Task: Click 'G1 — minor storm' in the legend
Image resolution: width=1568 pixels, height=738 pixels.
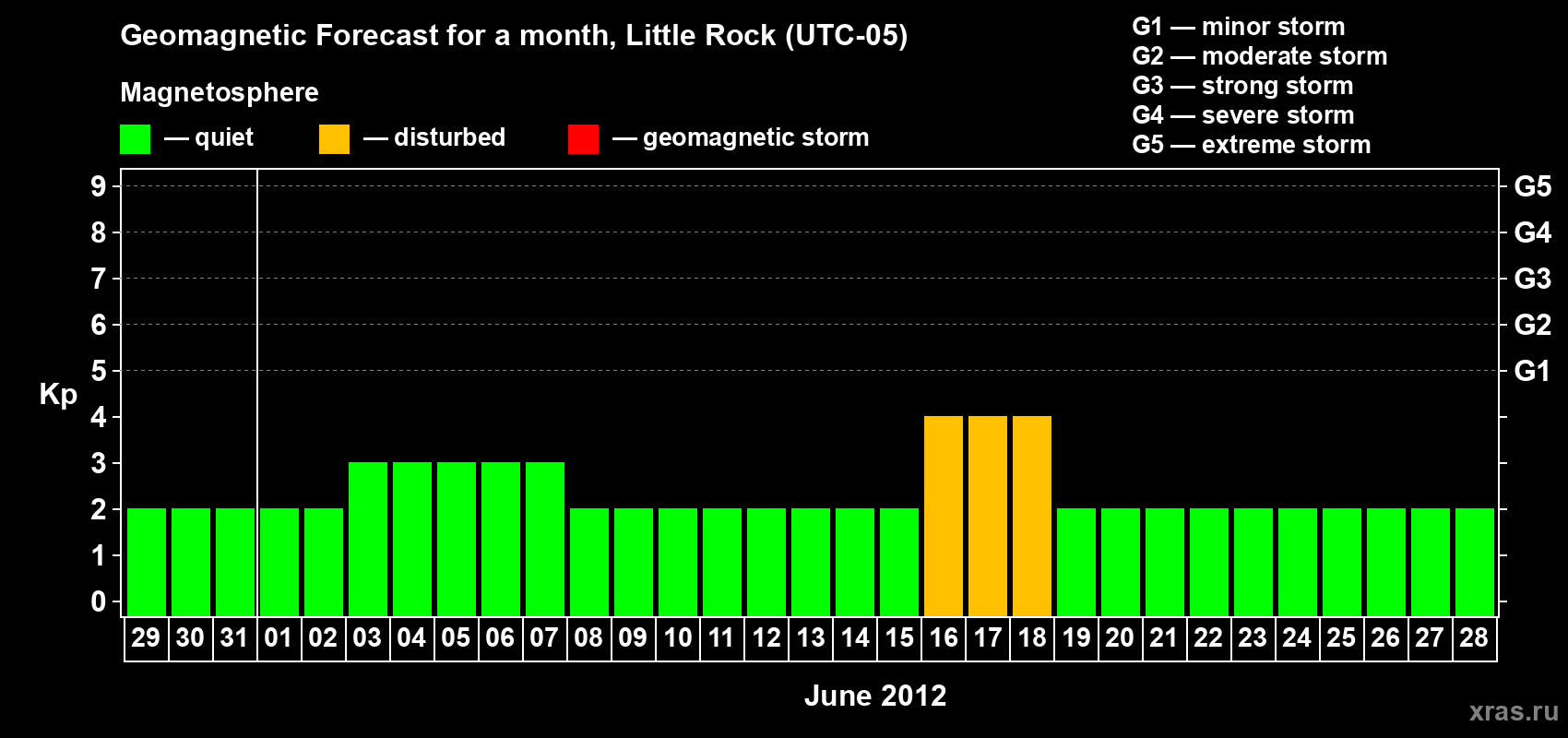Action: pyautogui.click(x=1239, y=27)
